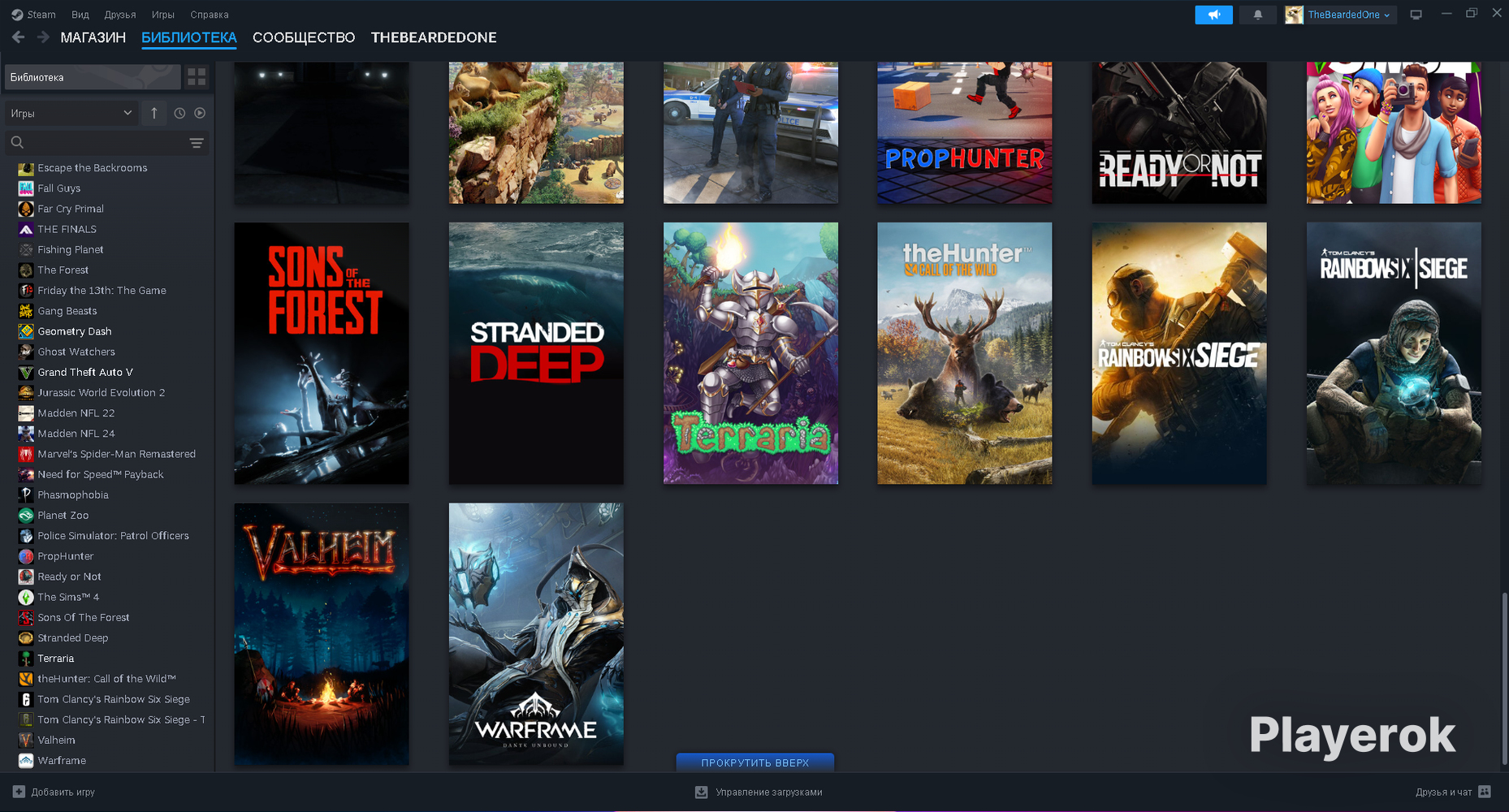Click the Phasmophobia sidebar icon
The height and width of the screenshot is (812, 1509).
26,495
